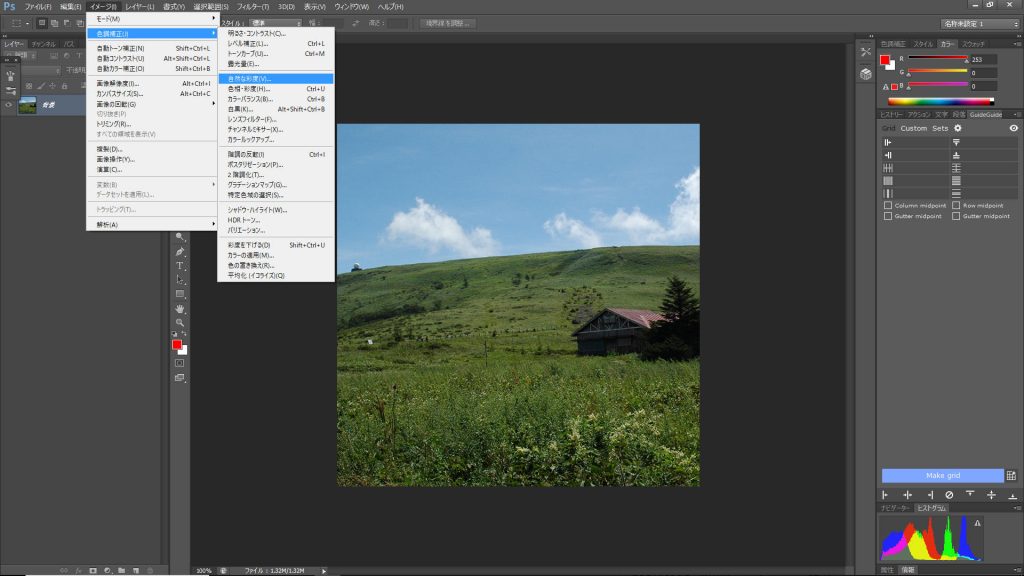Click the GuideGuide settings gear
This screenshot has width=1024, height=576.
pos(958,128)
